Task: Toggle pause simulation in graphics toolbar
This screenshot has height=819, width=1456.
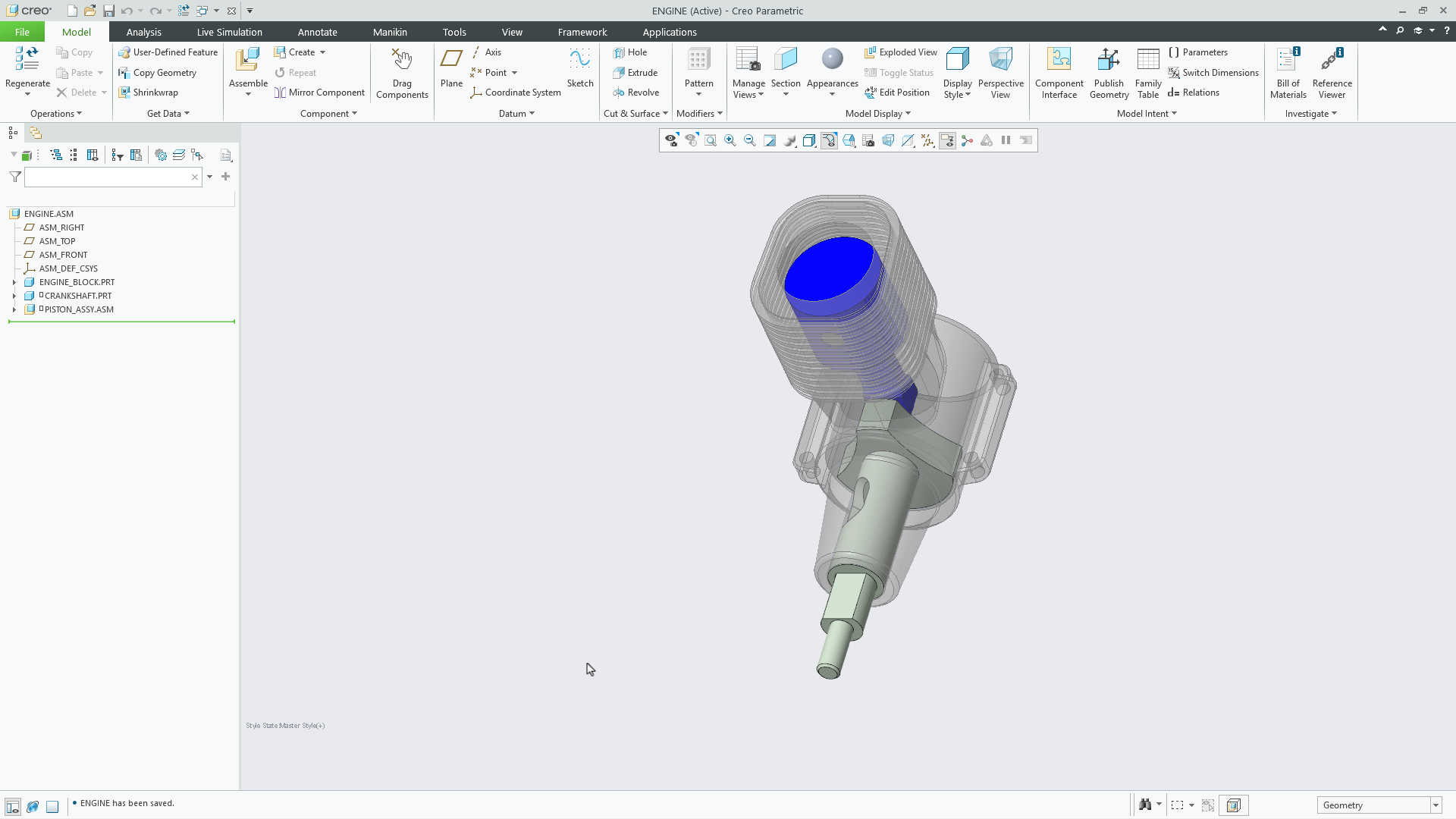Action: pos(1006,140)
